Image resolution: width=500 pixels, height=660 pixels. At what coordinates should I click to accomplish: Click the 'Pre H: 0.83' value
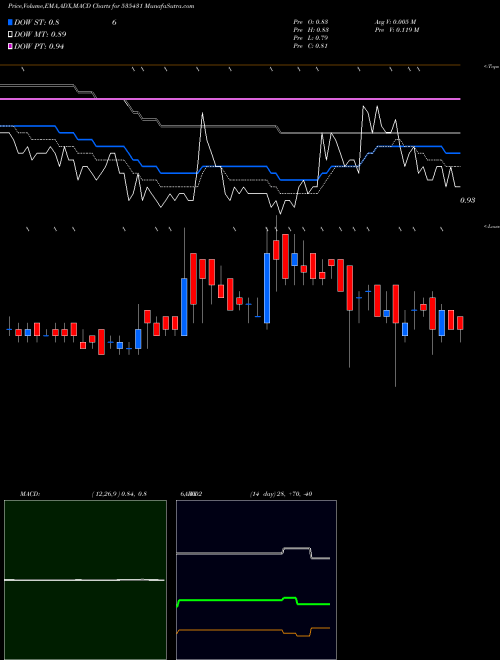point(311,30)
